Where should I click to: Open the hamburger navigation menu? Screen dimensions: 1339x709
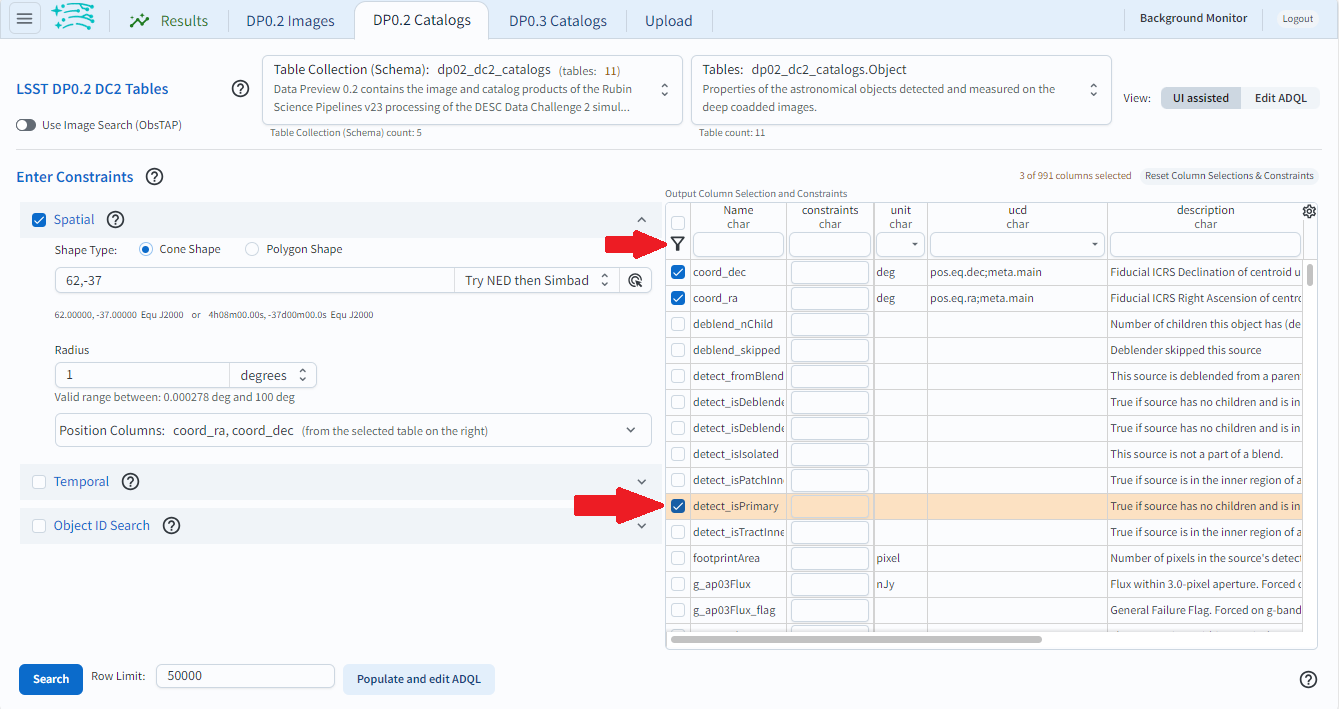pos(24,18)
